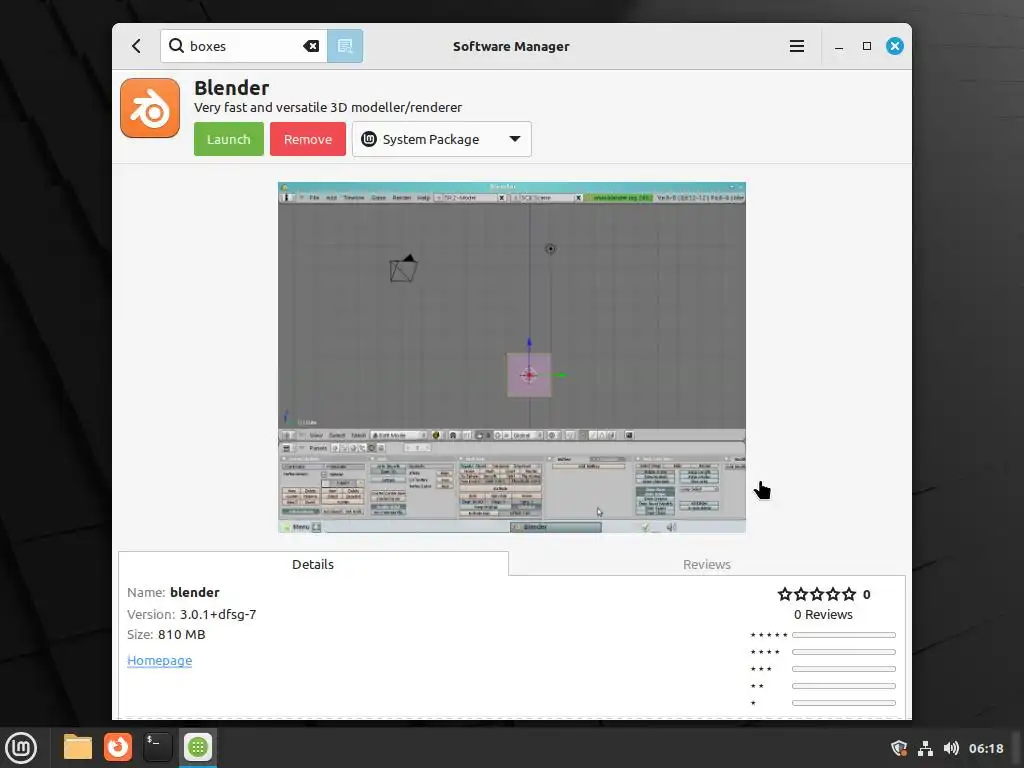This screenshot has height=768, width=1024.
Task: Click the 06:18 clock
Action: 986,748
